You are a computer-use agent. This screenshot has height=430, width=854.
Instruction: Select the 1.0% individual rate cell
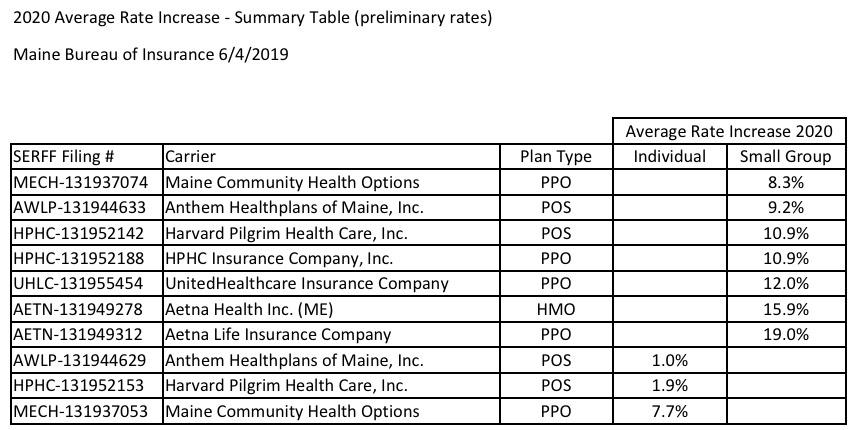coord(669,360)
